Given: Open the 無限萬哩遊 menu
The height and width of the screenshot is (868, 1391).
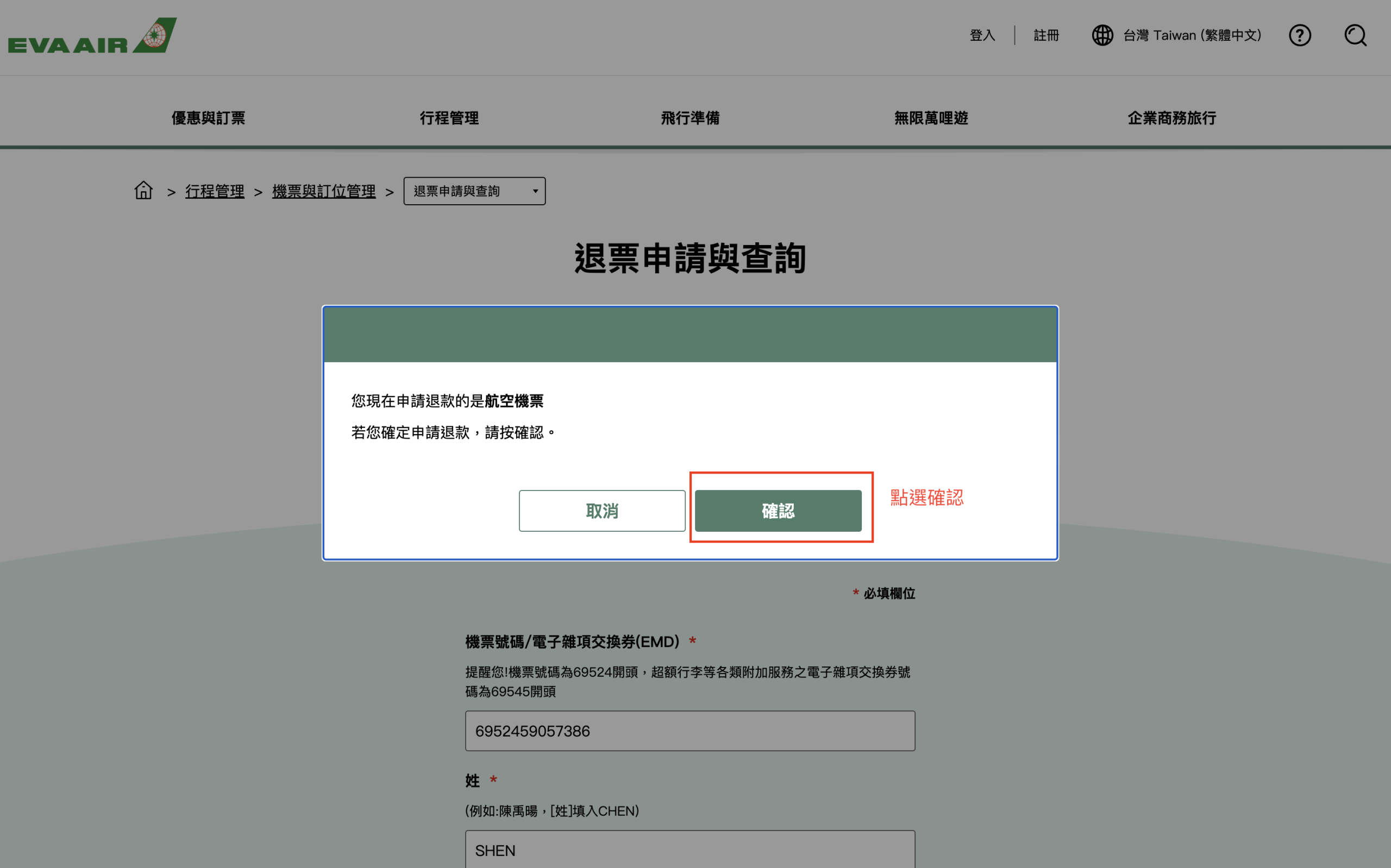Looking at the screenshot, I should [931, 118].
